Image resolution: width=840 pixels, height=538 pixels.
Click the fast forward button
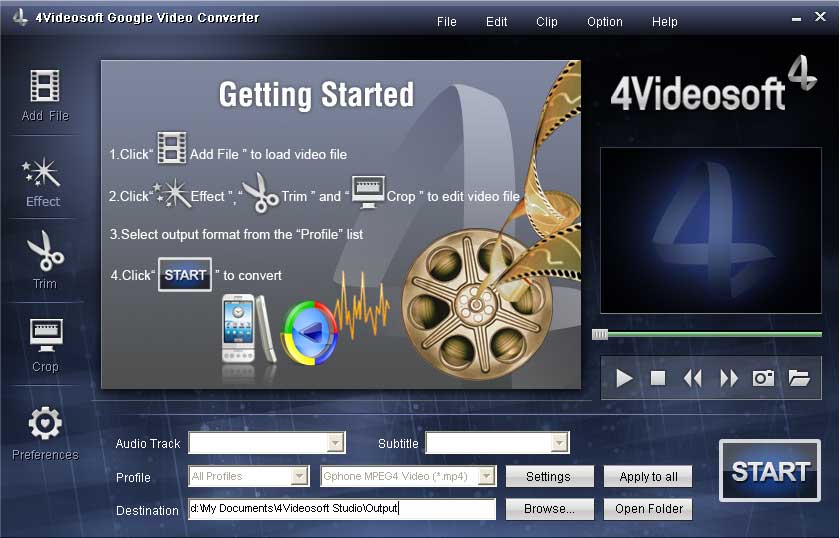(729, 378)
